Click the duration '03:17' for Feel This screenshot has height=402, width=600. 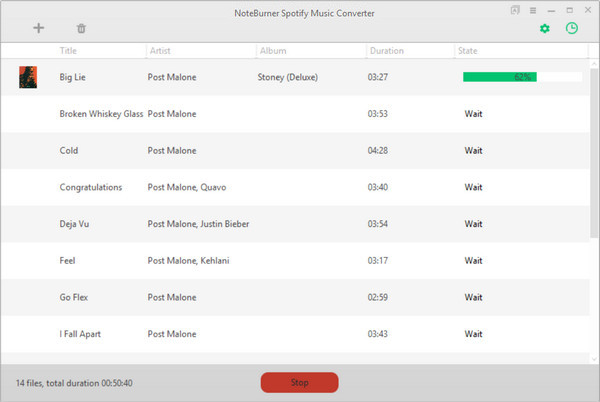click(x=378, y=260)
